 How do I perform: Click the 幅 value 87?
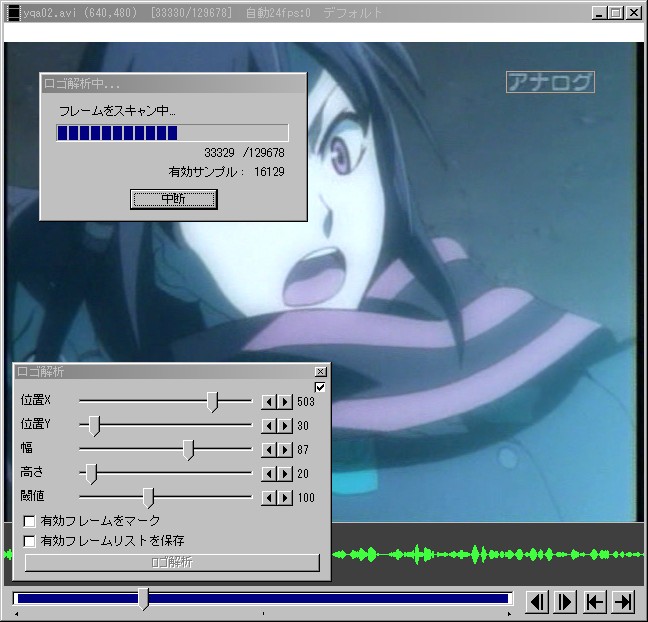[303, 450]
